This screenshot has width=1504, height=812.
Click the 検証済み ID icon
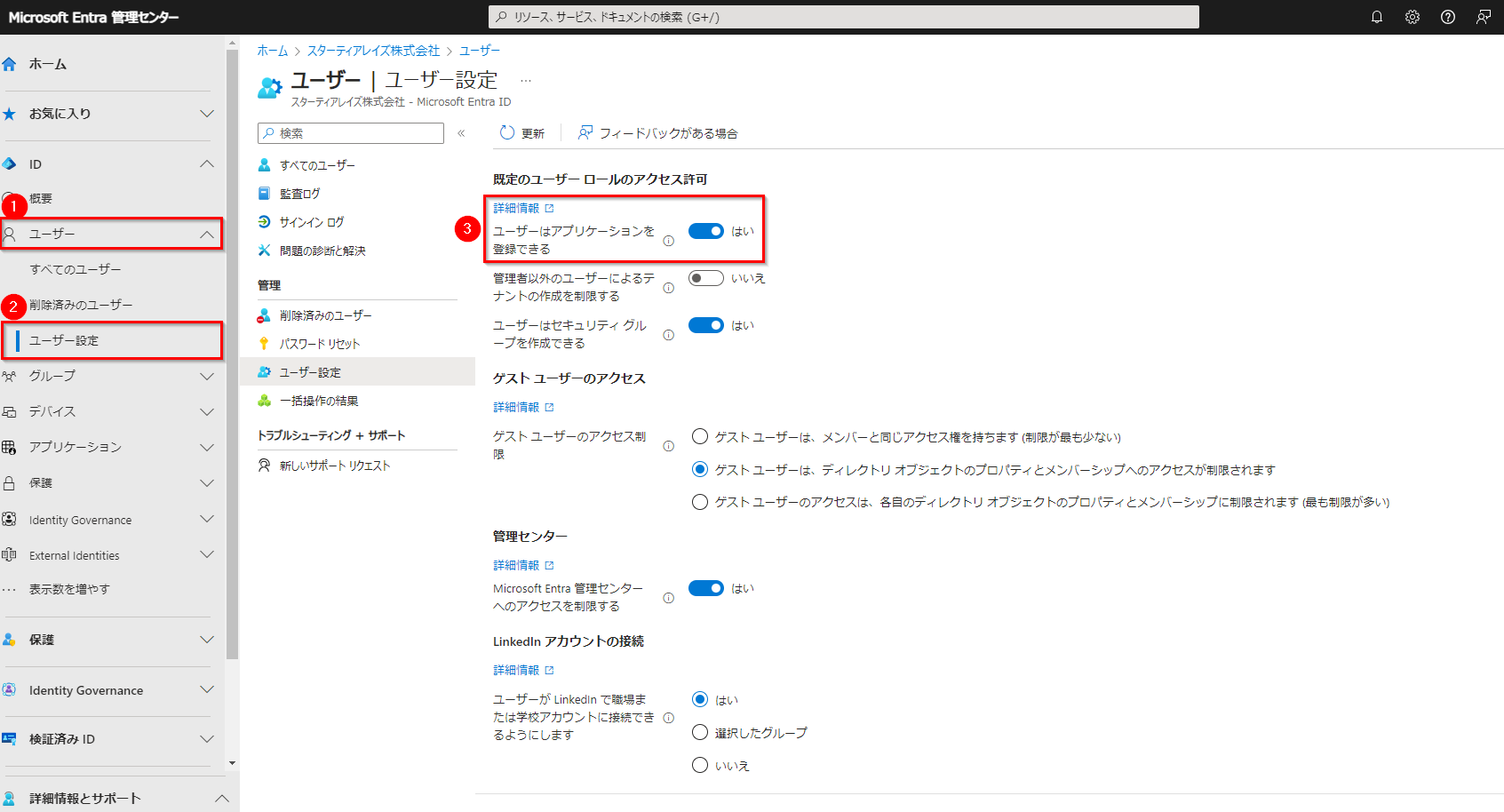pos(10,738)
